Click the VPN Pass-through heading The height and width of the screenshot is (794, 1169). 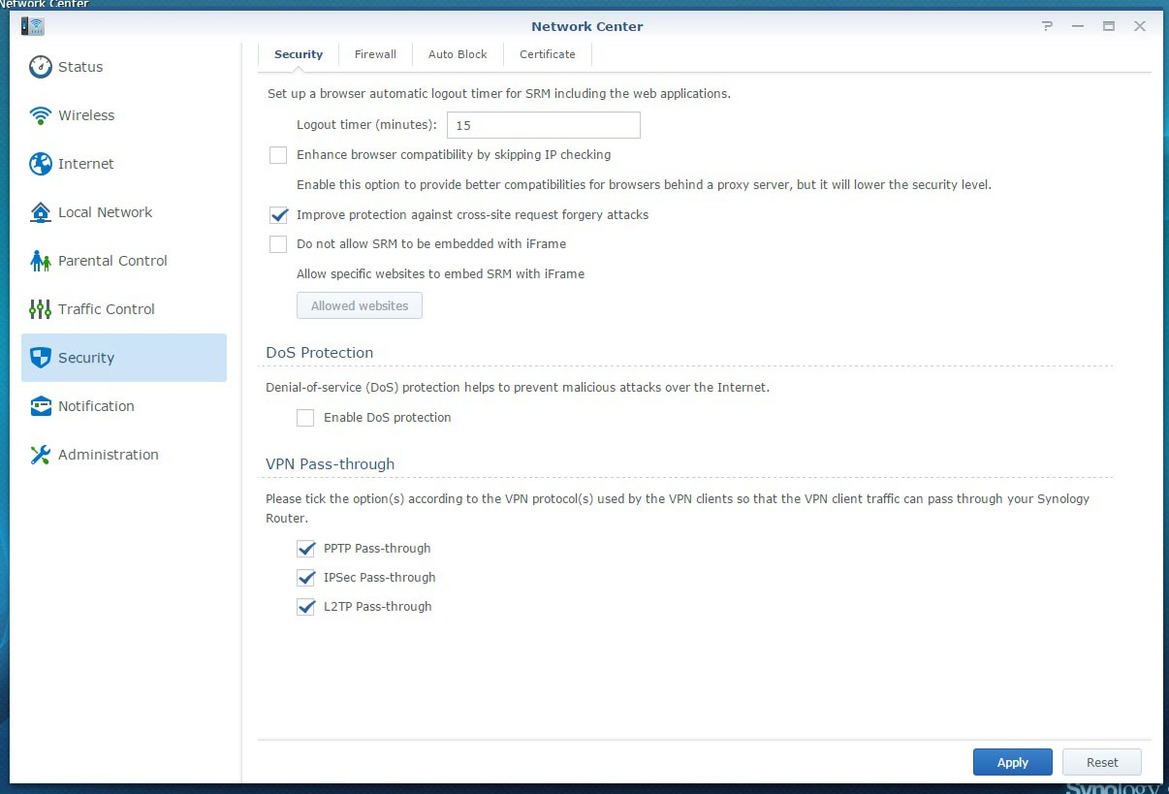coord(330,464)
